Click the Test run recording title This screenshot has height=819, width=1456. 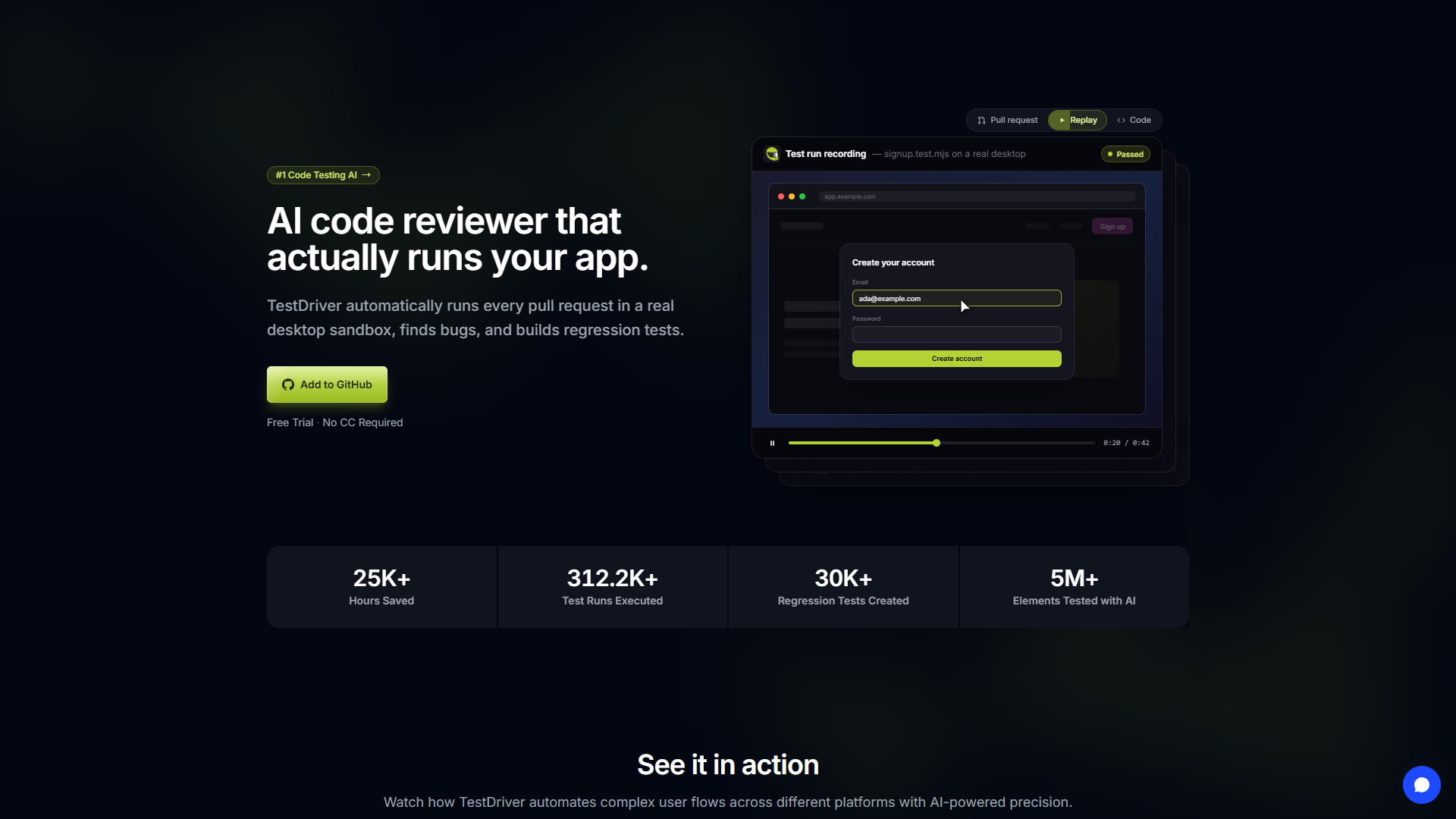[x=825, y=154]
